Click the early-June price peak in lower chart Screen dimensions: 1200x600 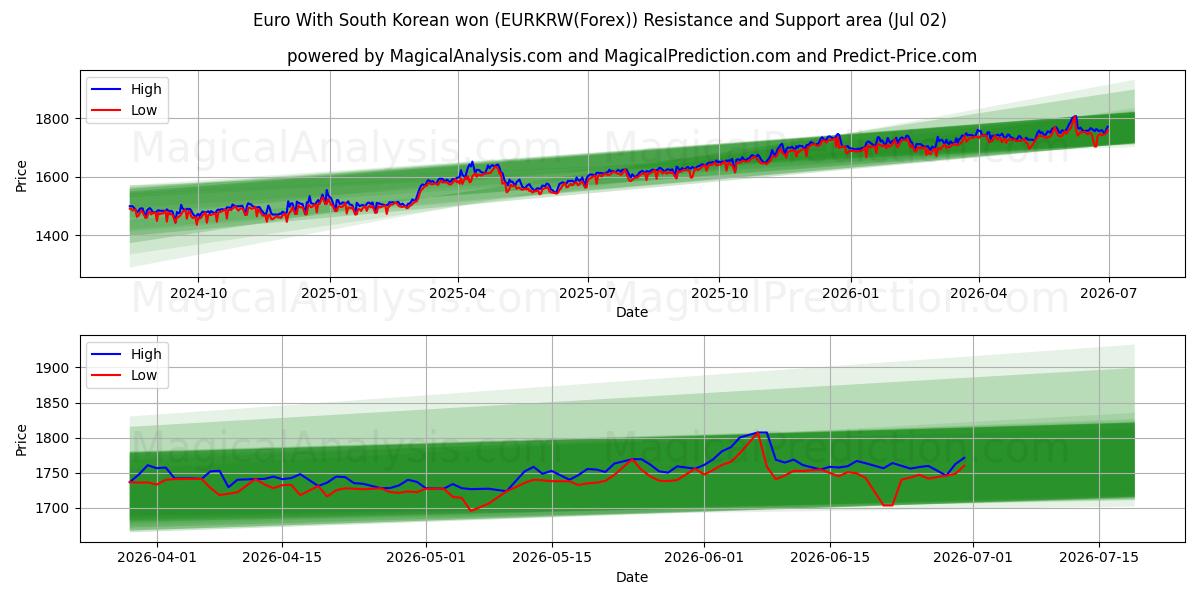pyautogui.click(x=762, y=433)
